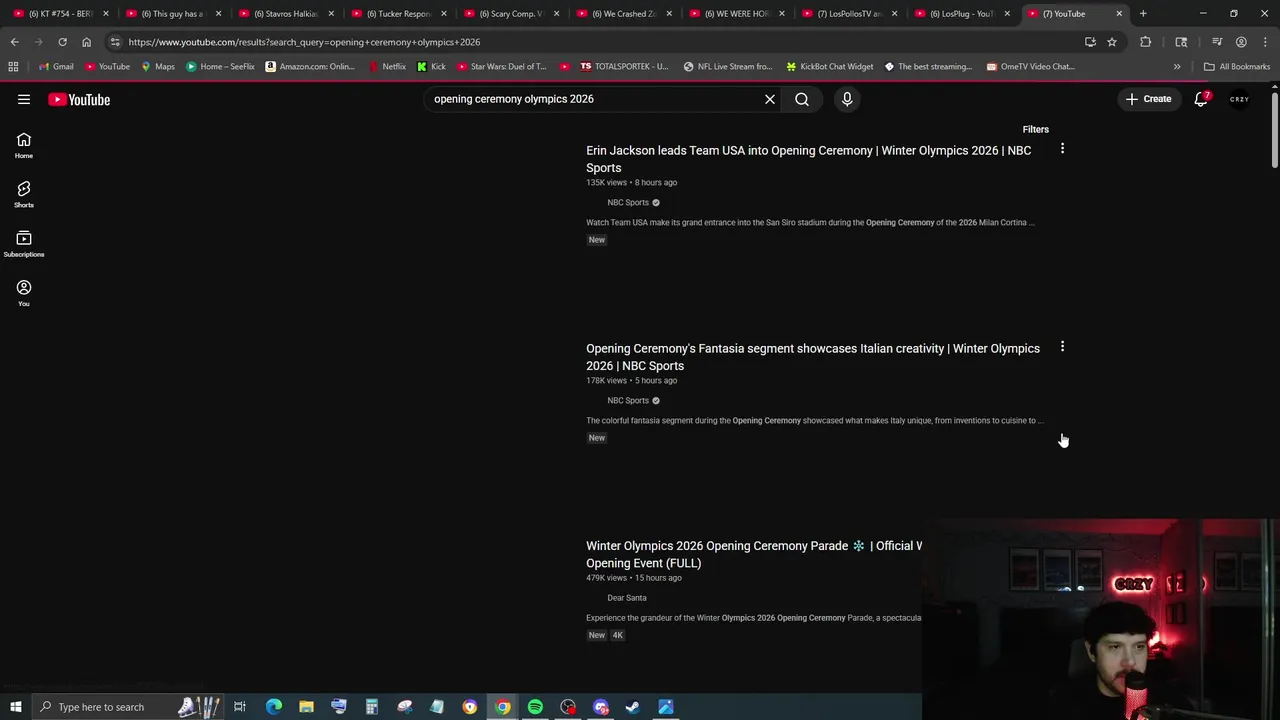
Task: Clear the search query with the X
Action: (x=770, y=99)
